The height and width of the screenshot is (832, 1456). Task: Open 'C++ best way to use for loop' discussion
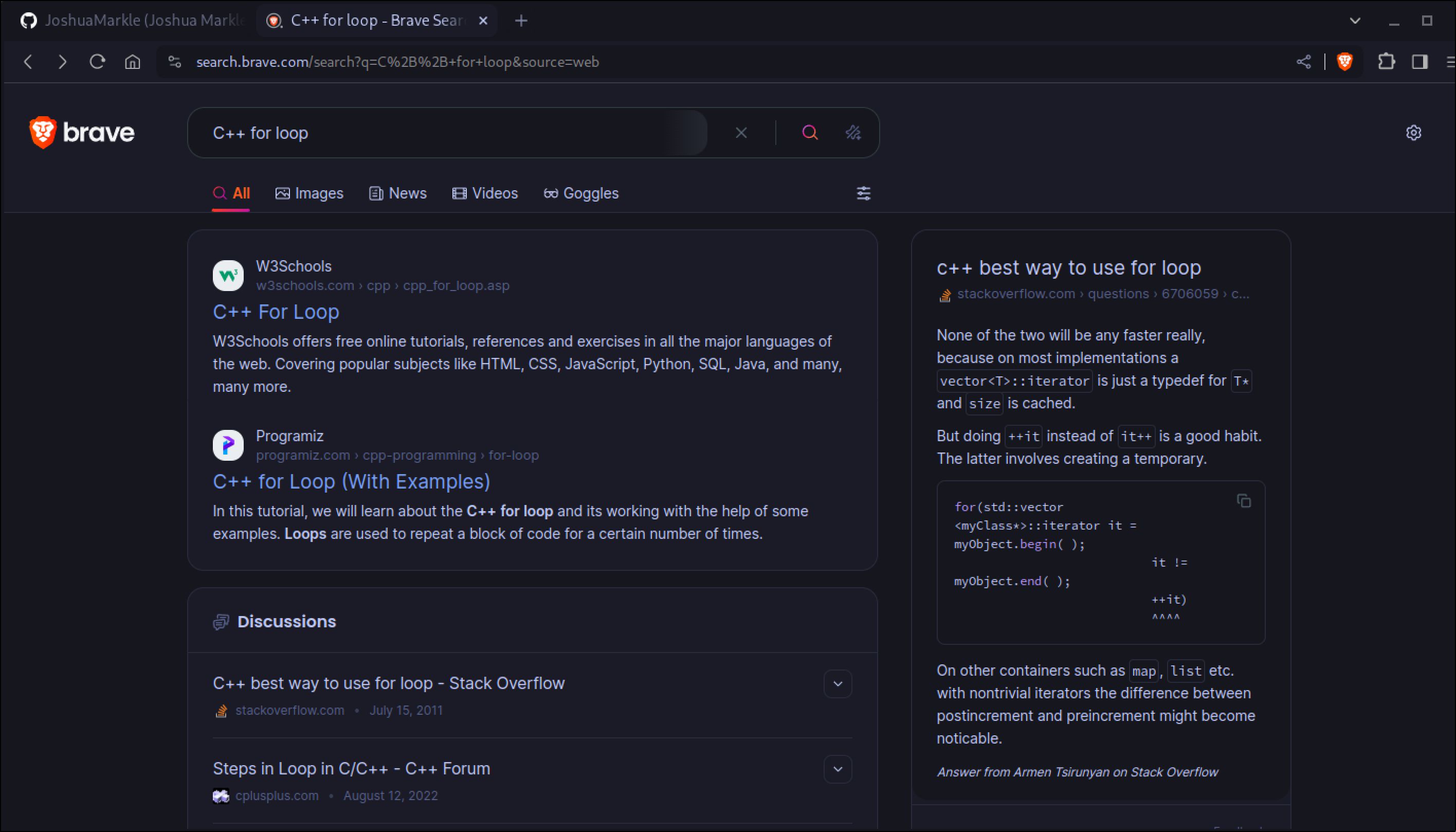click(388, 683)
